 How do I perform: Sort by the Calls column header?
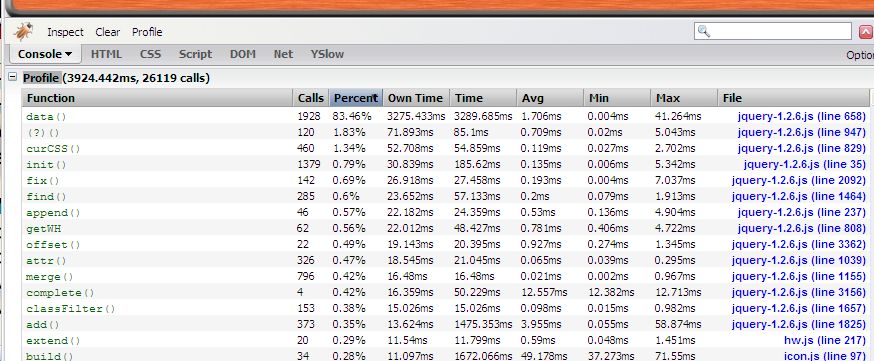pyautogui.click(x=310, y=98)
